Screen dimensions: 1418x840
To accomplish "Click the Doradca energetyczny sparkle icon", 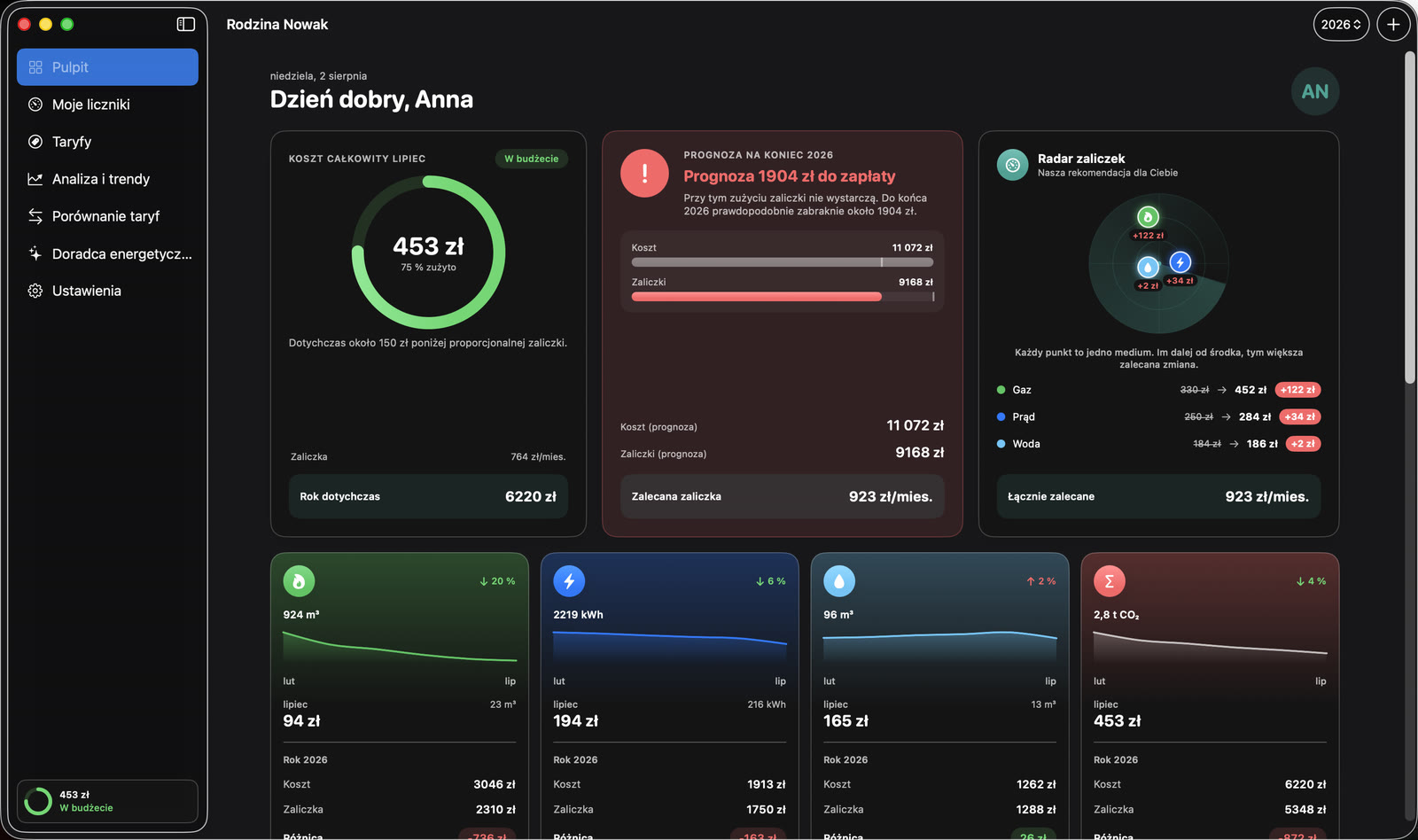I will 35,253.
